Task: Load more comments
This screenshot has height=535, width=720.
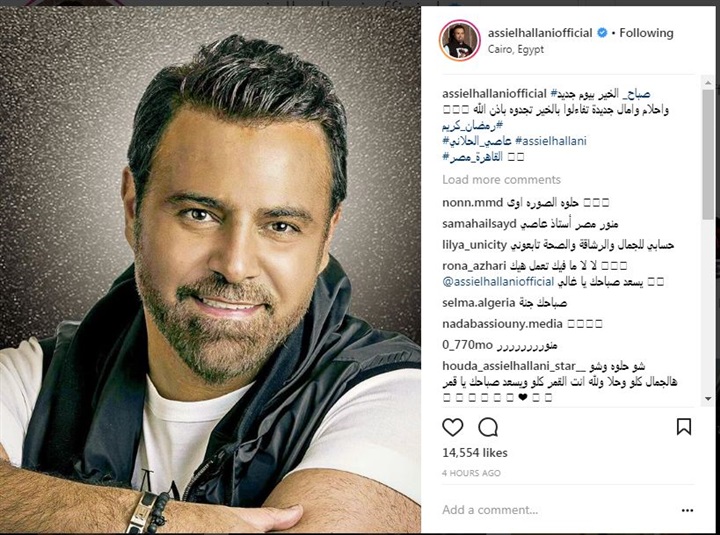Action: 501,180
